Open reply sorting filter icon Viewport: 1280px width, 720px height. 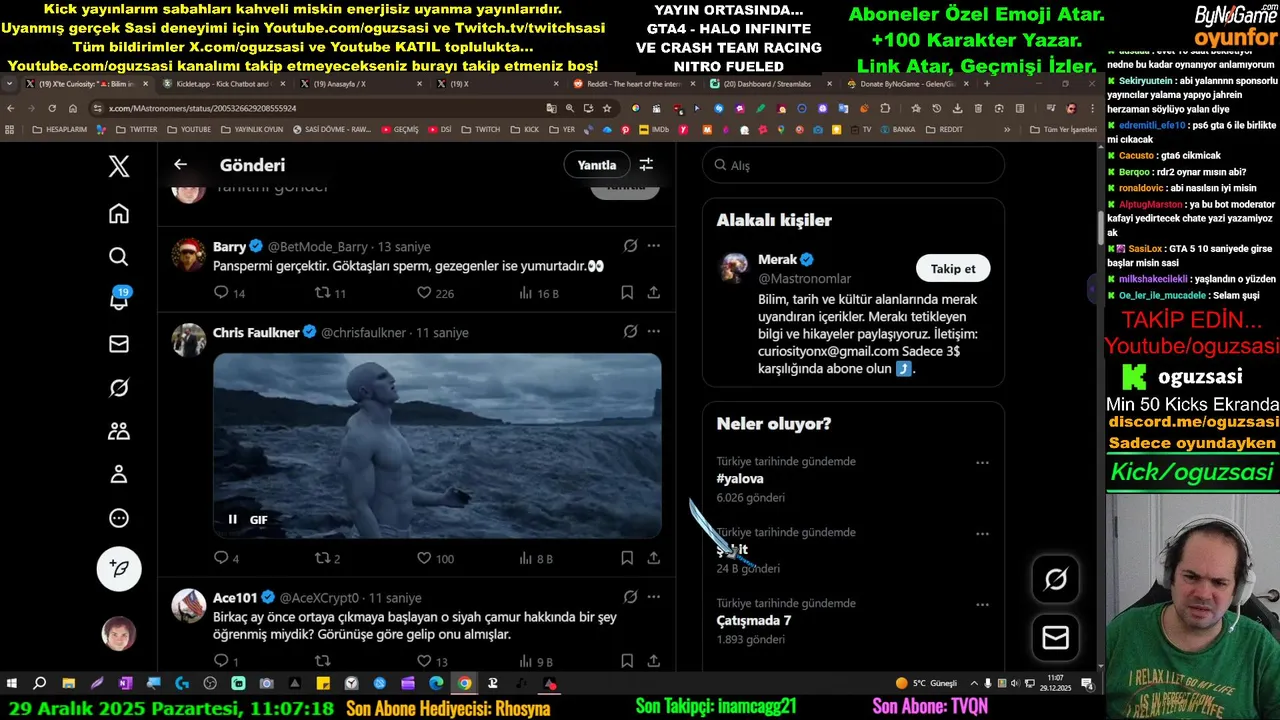point(646,165)
